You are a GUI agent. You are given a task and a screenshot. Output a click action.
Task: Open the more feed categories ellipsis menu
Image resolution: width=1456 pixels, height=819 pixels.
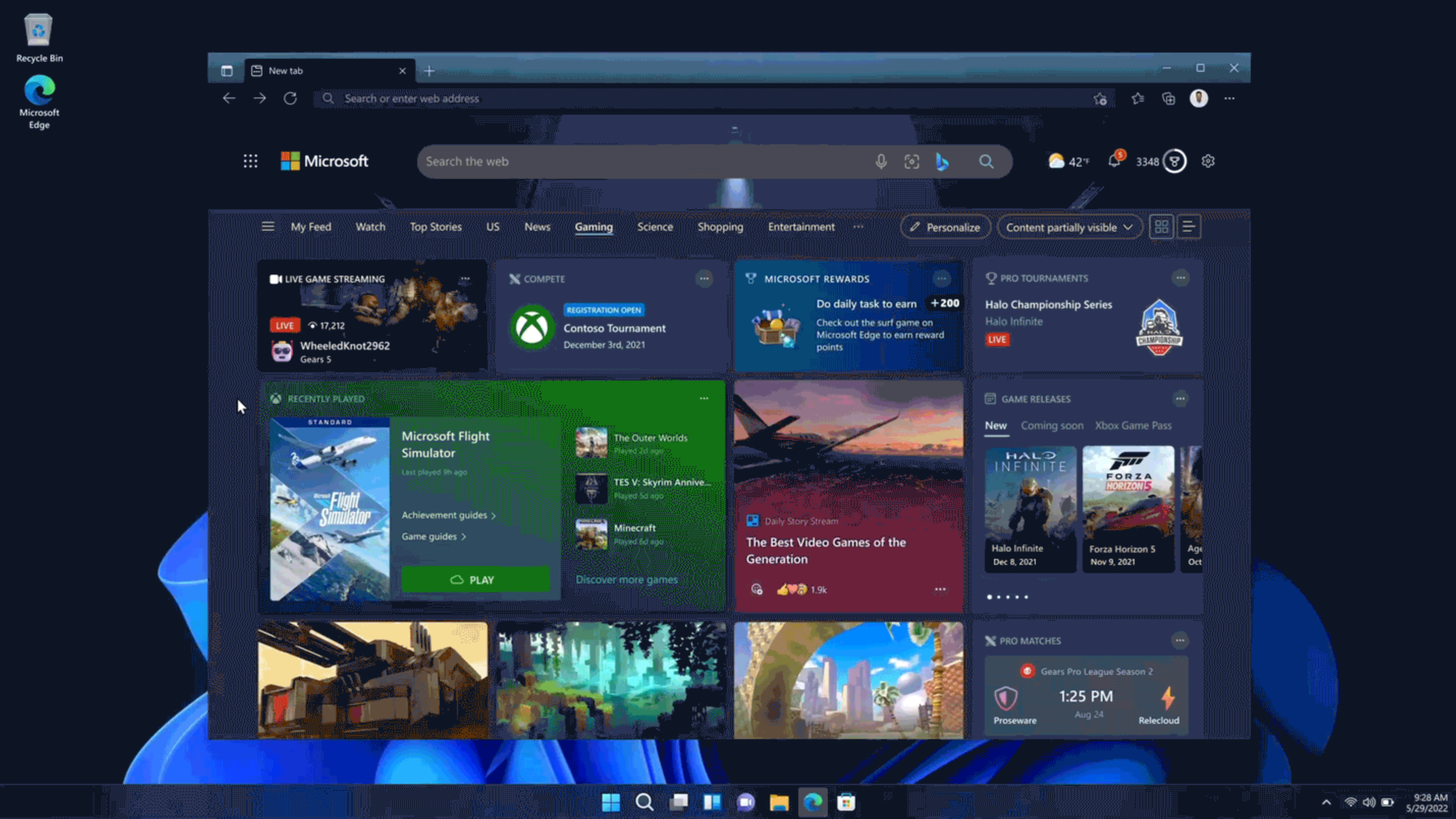(x=858, y=227)
